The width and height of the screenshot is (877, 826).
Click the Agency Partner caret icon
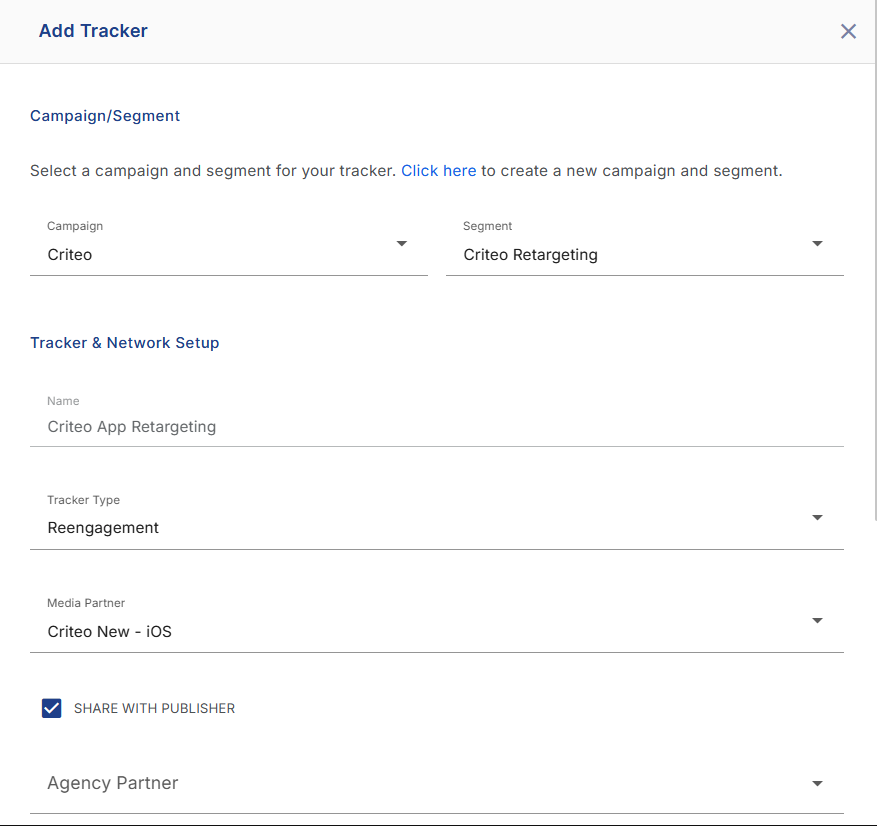click(817, 783)
